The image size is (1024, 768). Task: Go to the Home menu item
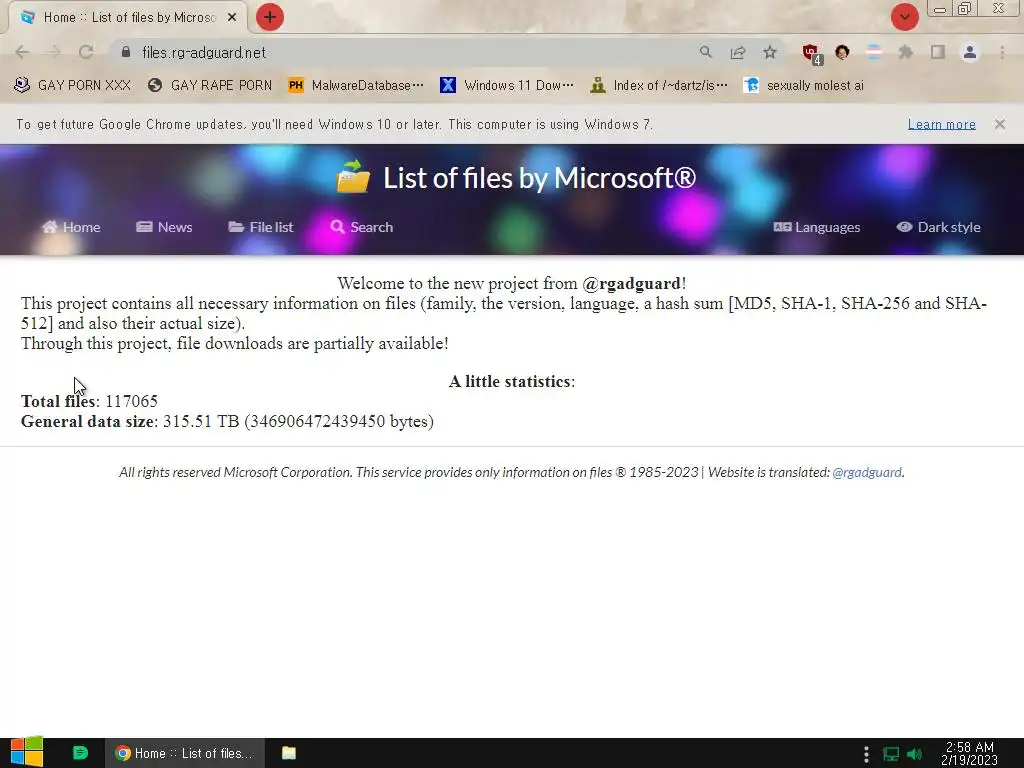tap(71, 227)
